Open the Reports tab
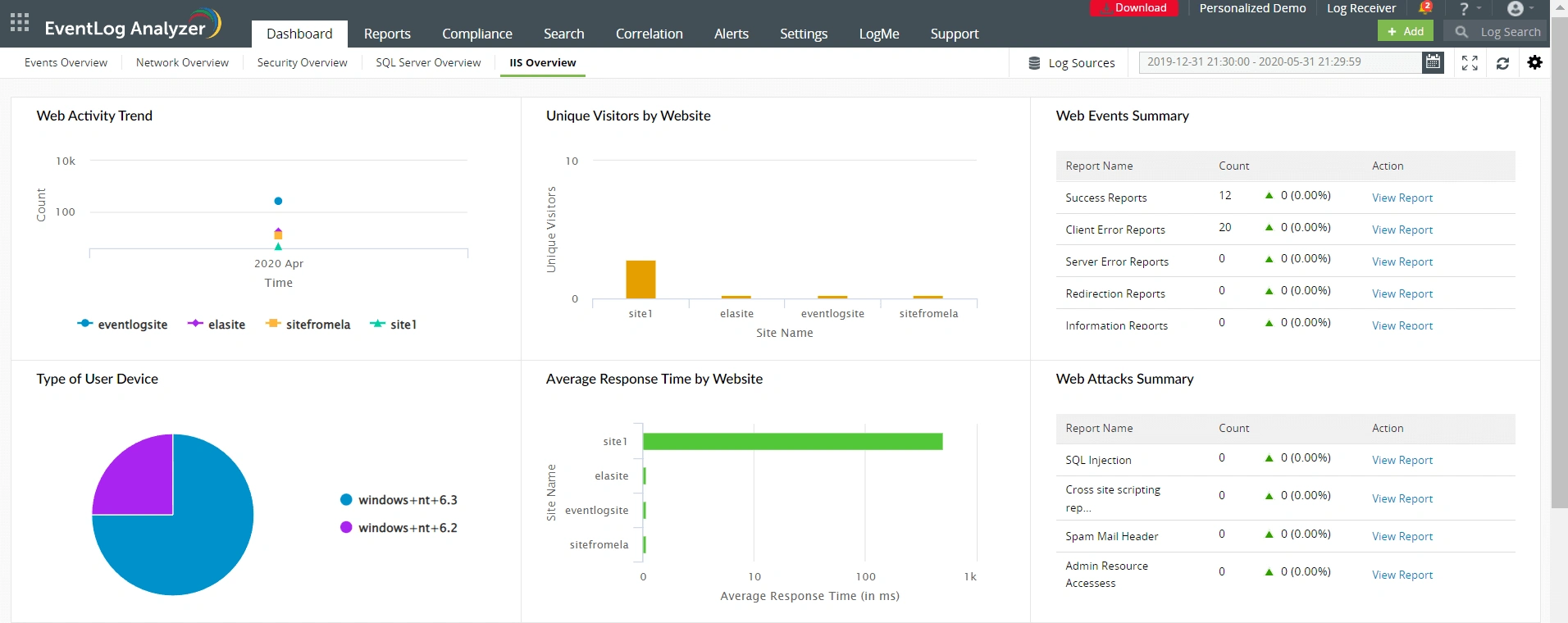Viewport: 1568px width, 623px height. click(x=387, y=34)
